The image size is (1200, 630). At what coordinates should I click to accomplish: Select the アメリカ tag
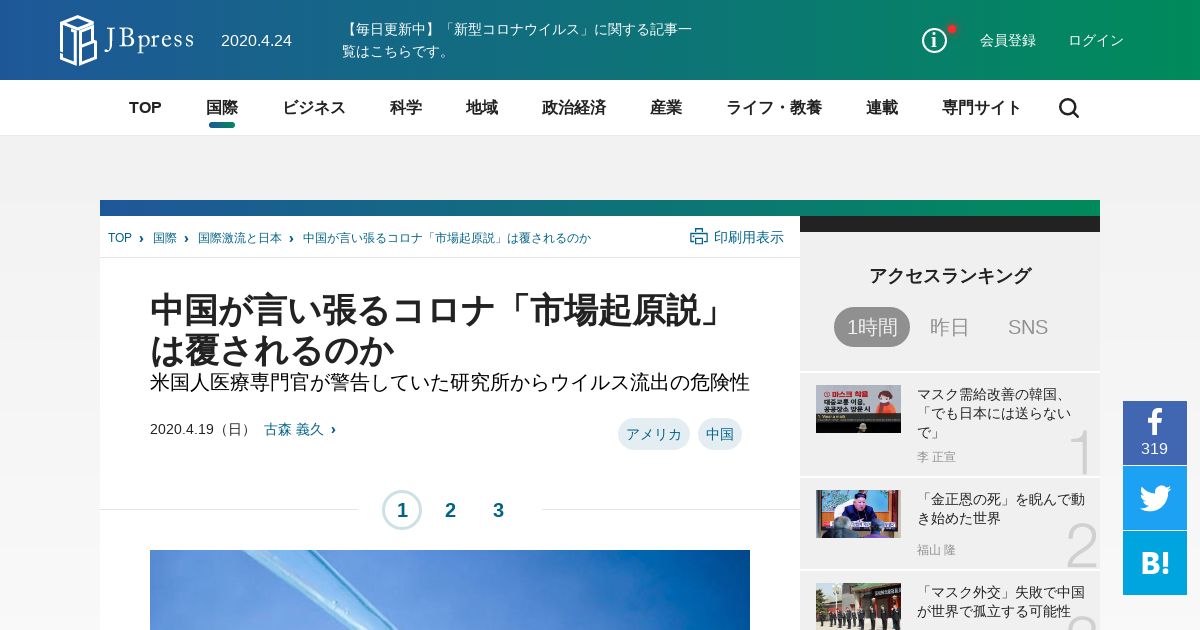point(654,434)
